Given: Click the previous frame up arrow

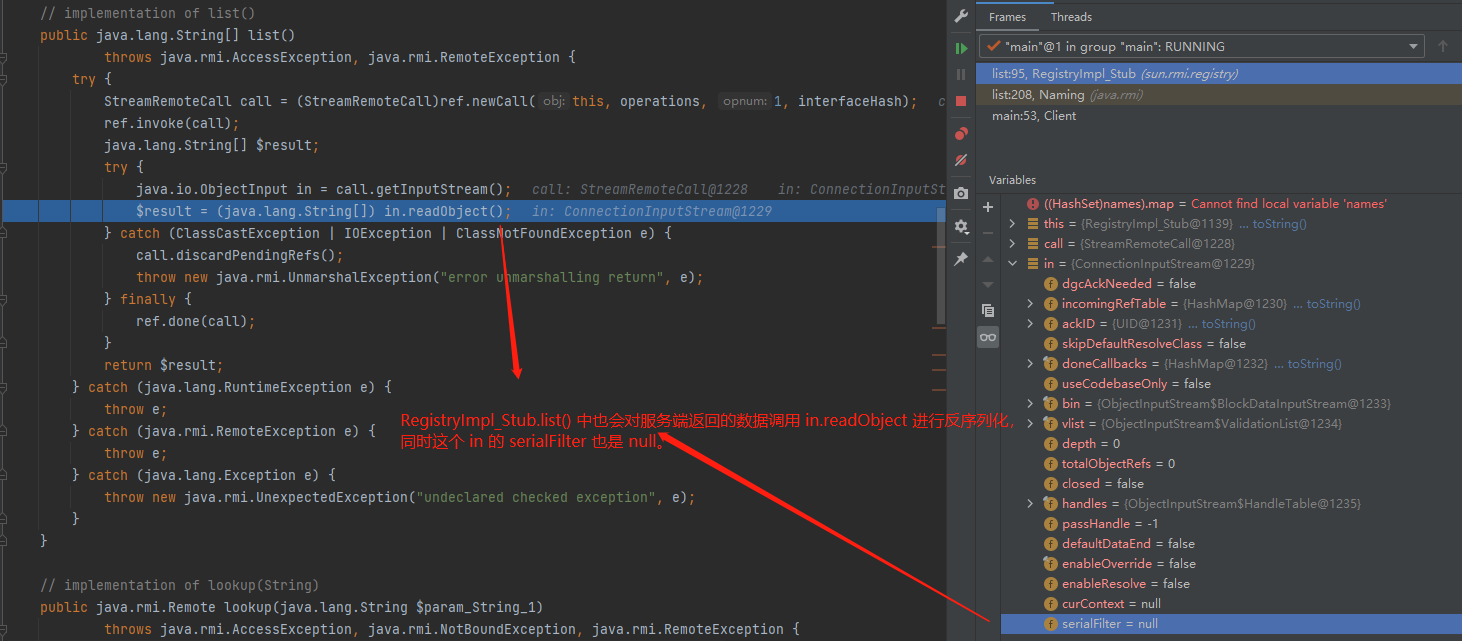Looking at the screenshot, I should click(1442, 46).
